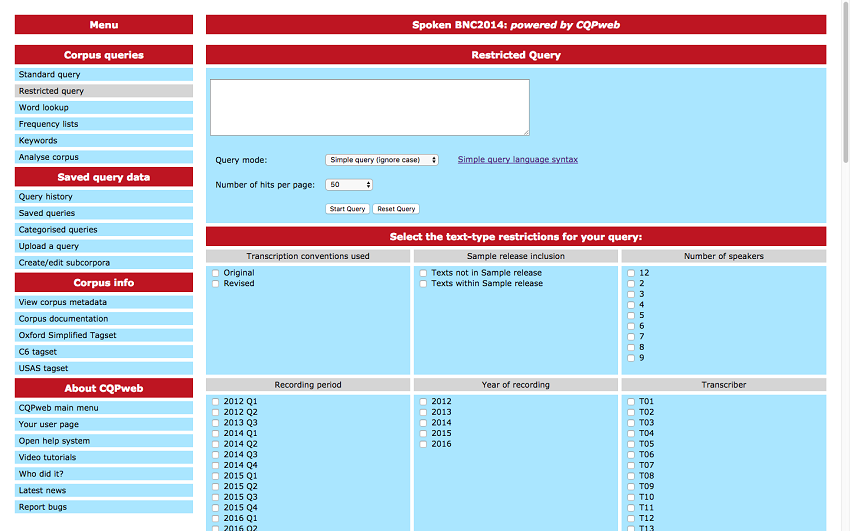Check year of recording 2016

423,444
